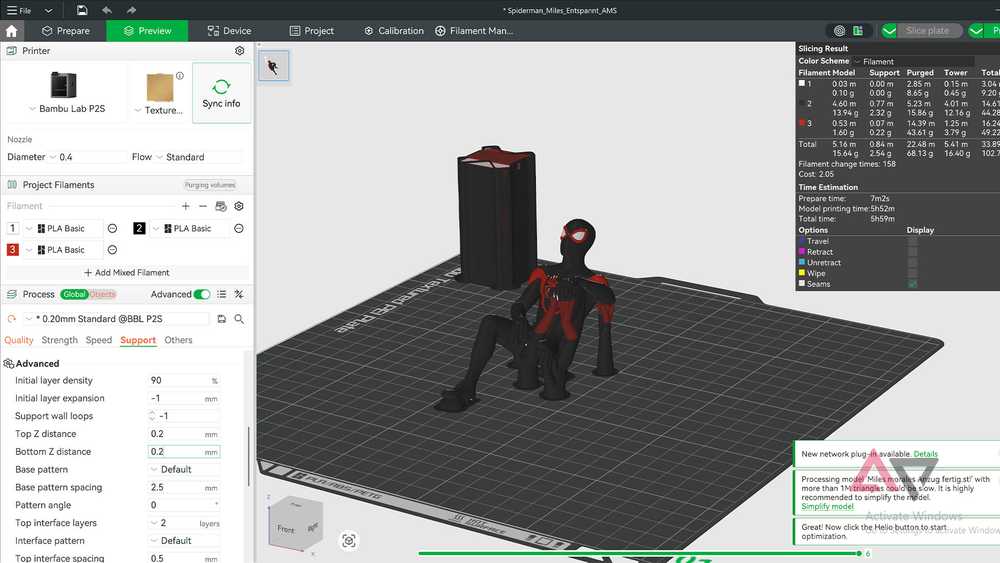1000x563 pixels.
Task: Open the Bambu Lab P2S printer dropdown
Action: [32, 109]
